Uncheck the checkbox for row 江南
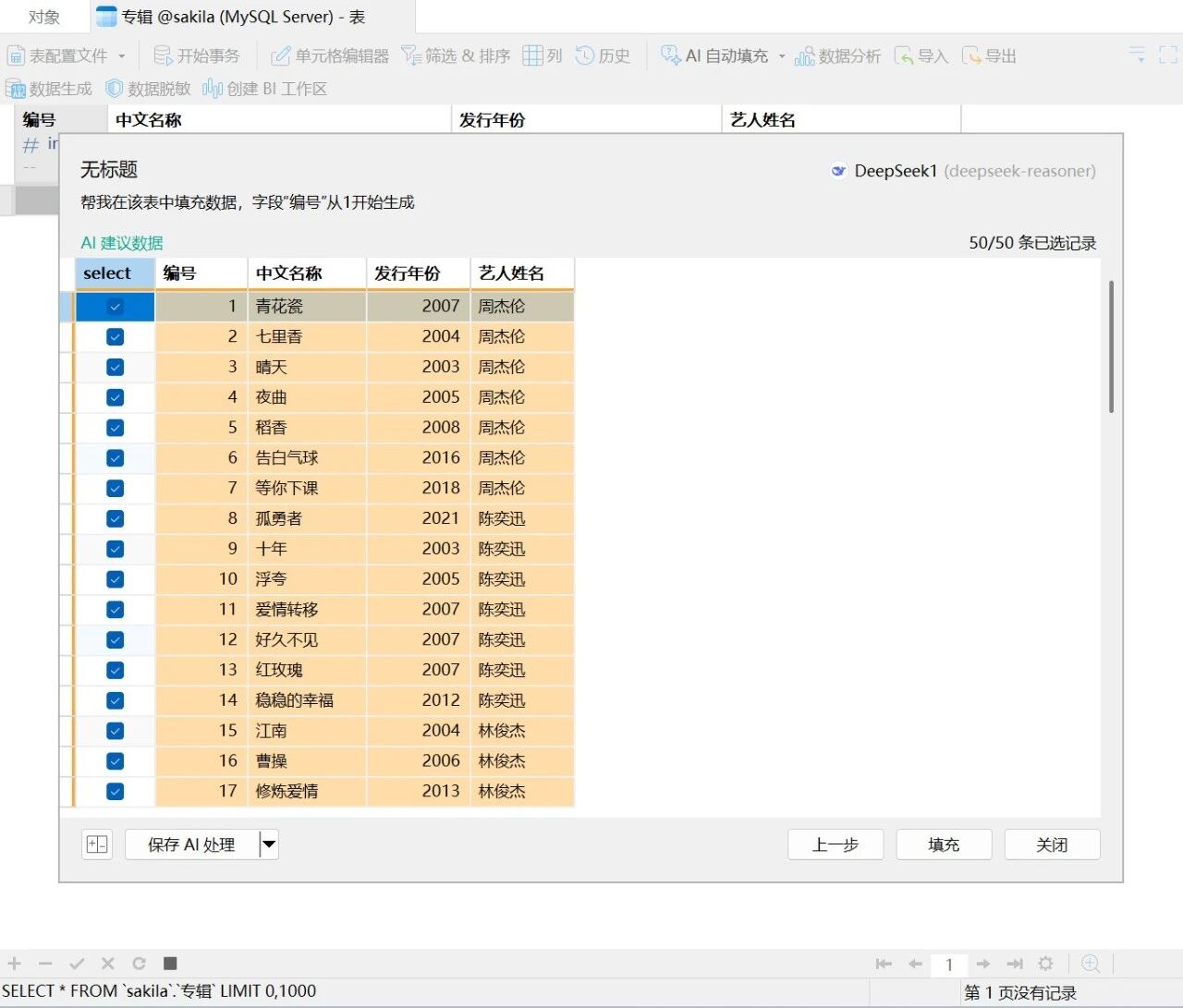This screenshot has height=1008, width=1183. (116, 732)
